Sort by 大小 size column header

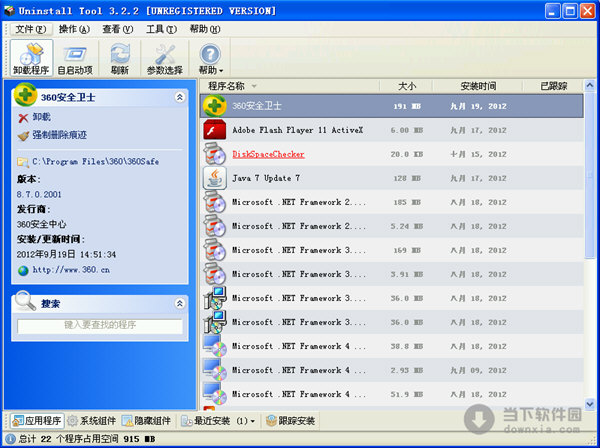[x=407, y=86]
